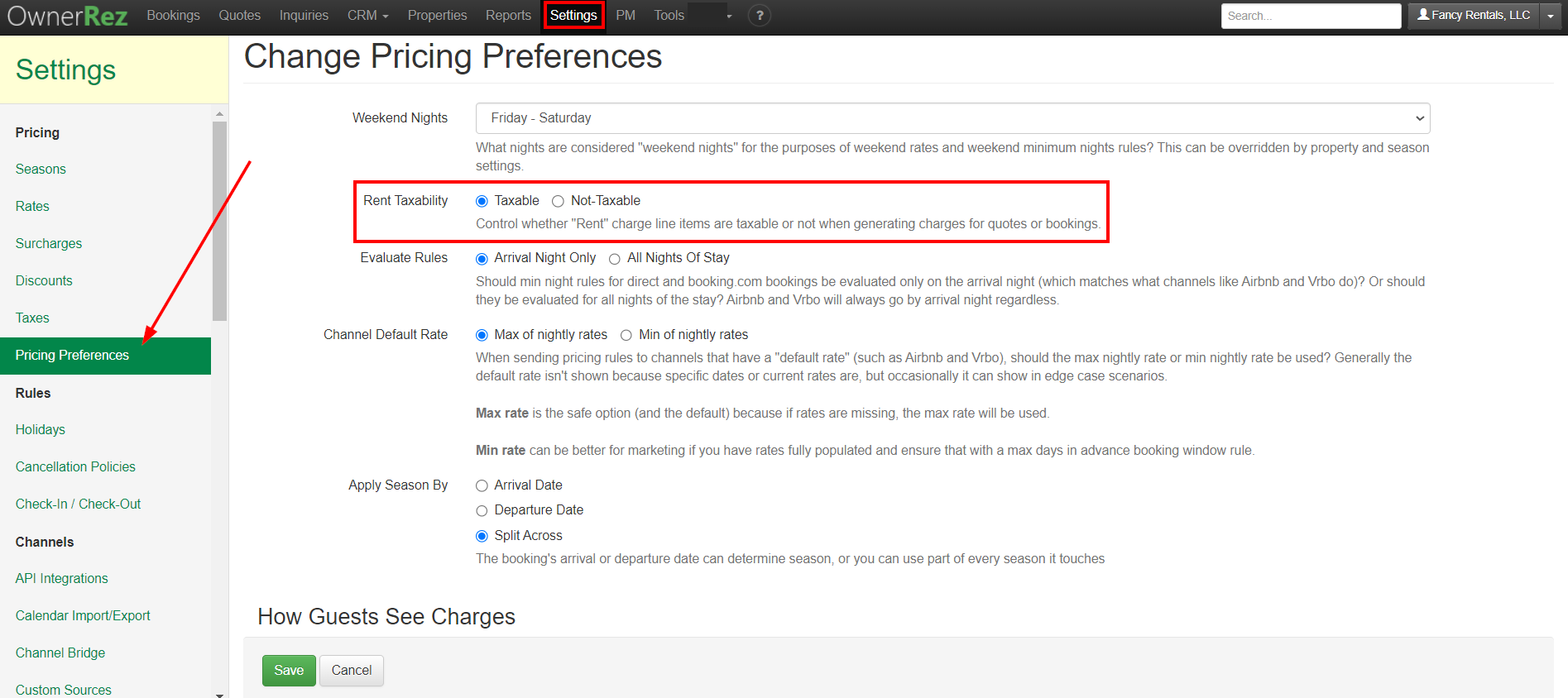This screenshot has height=698, width=1568.
Task: Open the help question mark icon
Action: pyautogui.click(x=759, y=16)
